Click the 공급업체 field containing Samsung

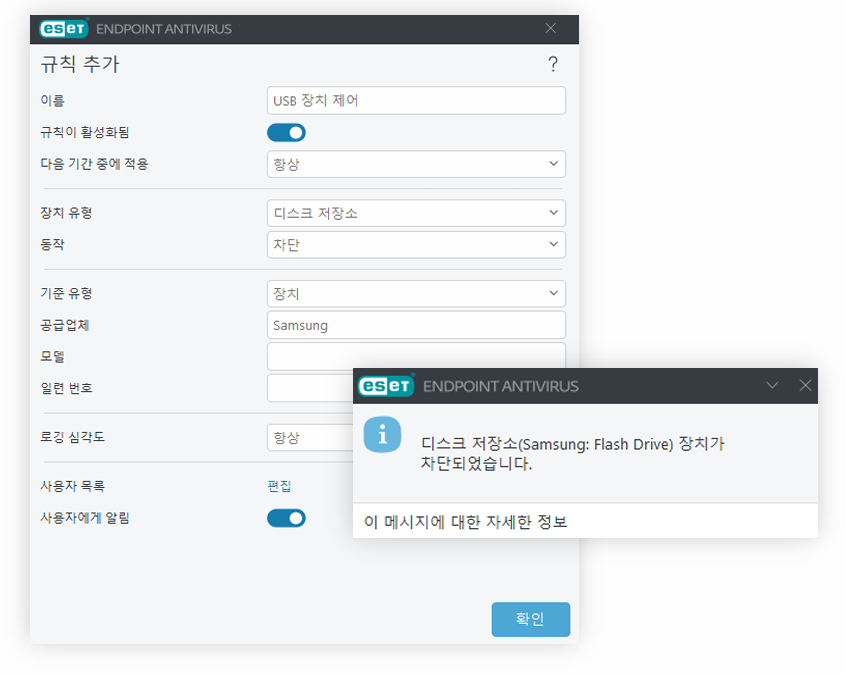point(416,325)
